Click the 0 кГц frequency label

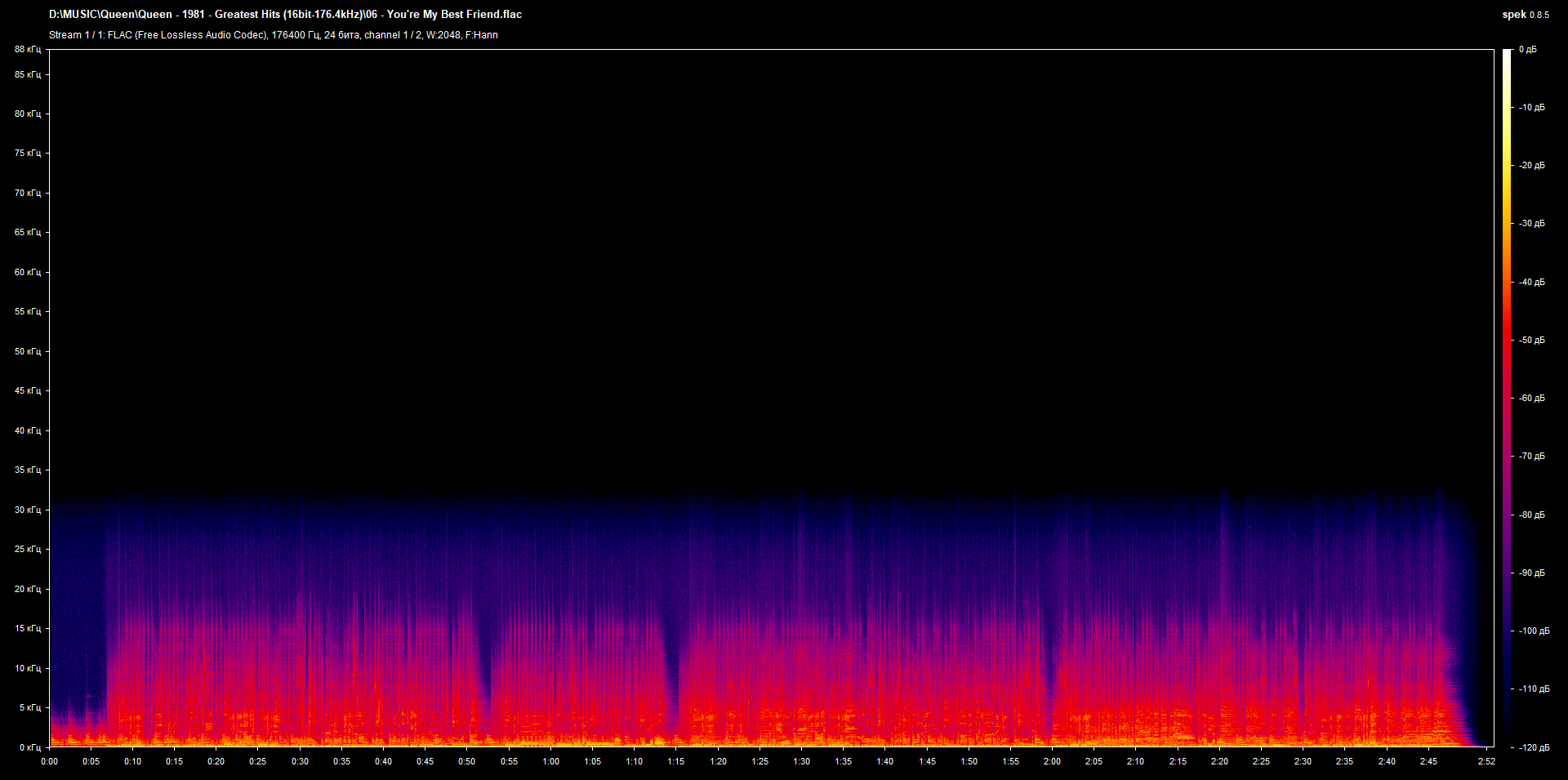(x=29, y=747)
